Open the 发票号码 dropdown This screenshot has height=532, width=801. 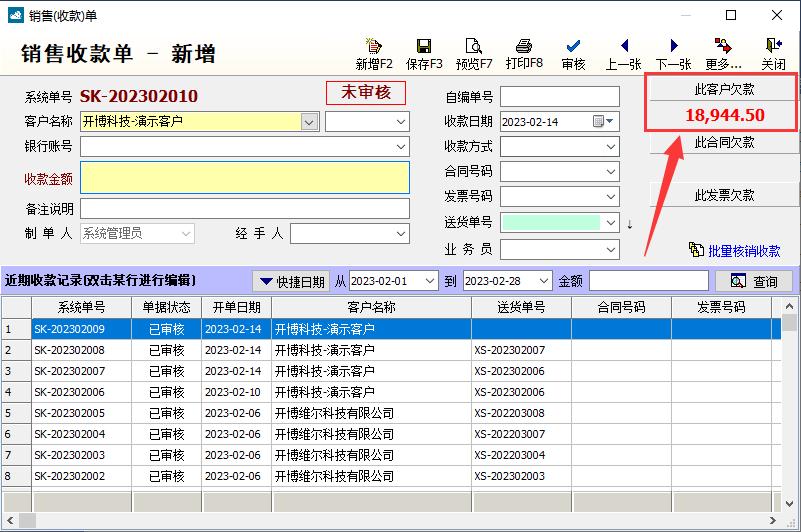610,197
